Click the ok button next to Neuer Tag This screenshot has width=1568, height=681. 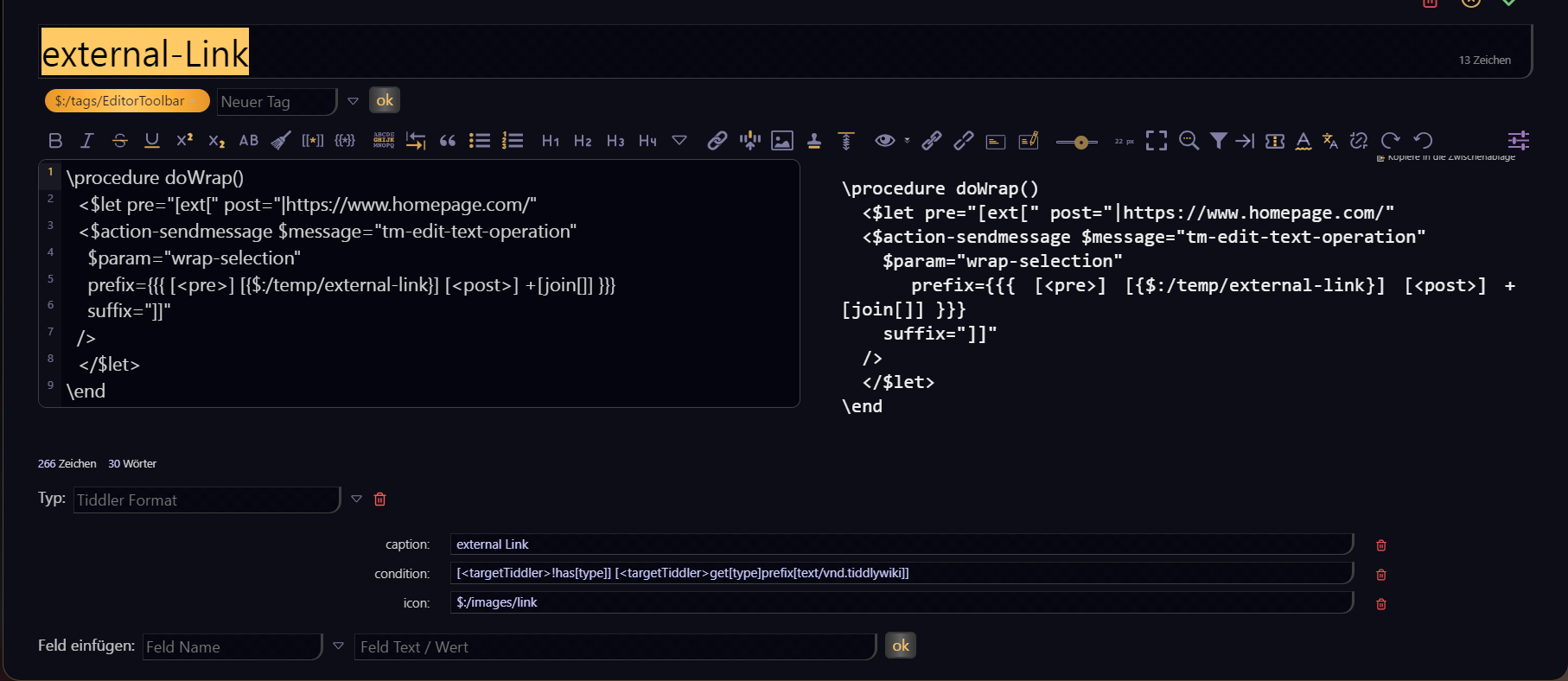[385, 100]
